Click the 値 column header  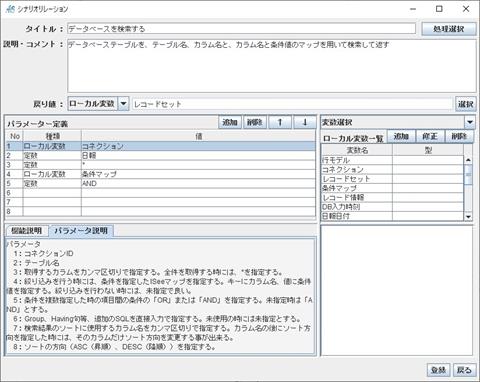[198, 136]
